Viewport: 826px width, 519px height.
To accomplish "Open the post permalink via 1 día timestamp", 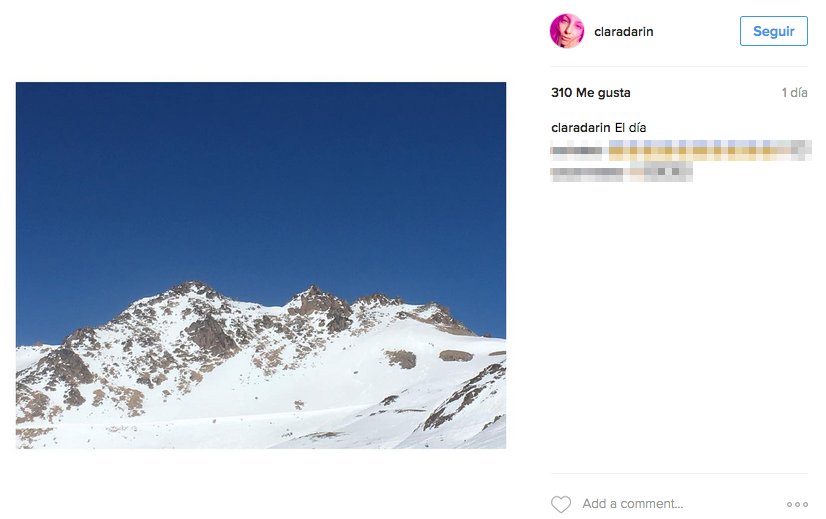I will (794, 93).
